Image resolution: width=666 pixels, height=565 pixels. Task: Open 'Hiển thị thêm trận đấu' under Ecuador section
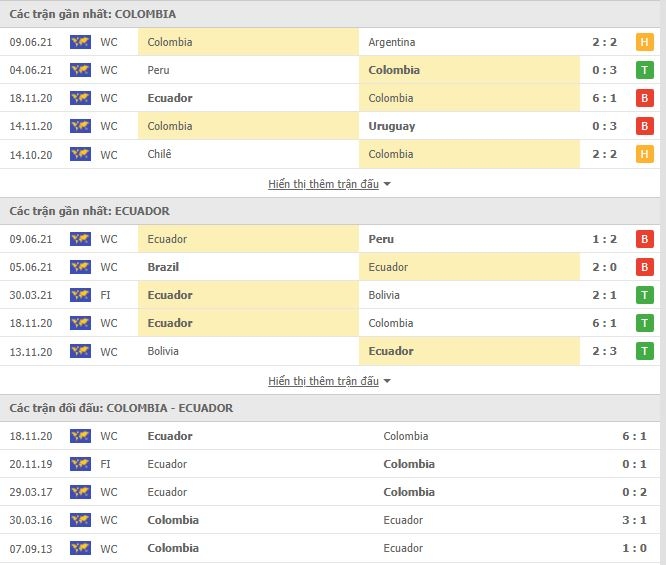point(323,381)
